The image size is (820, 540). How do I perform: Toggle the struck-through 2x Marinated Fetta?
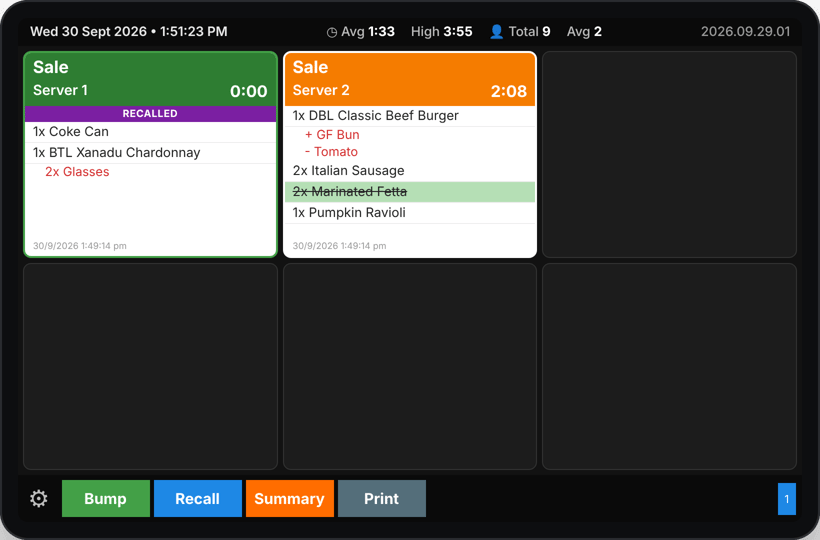410,192
